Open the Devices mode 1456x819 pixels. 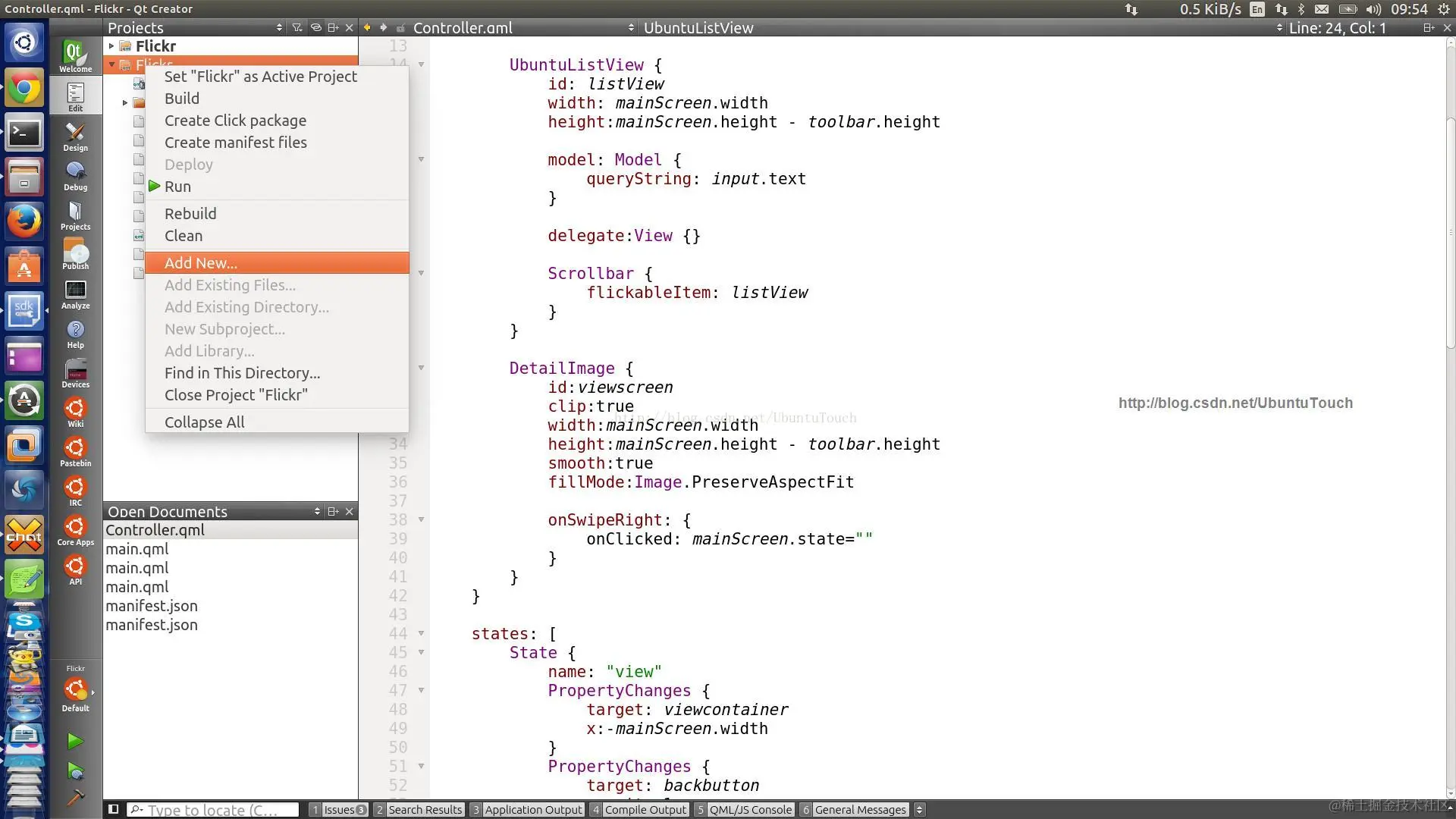click(x=75, y=372)
